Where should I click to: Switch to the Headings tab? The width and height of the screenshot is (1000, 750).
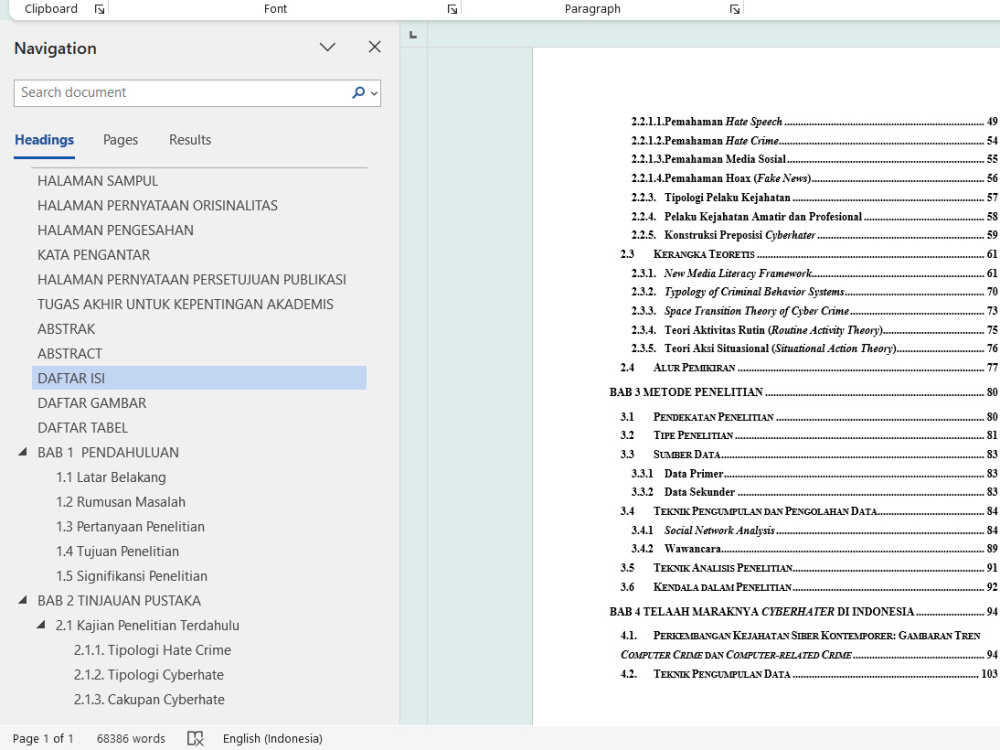(45, 140)
